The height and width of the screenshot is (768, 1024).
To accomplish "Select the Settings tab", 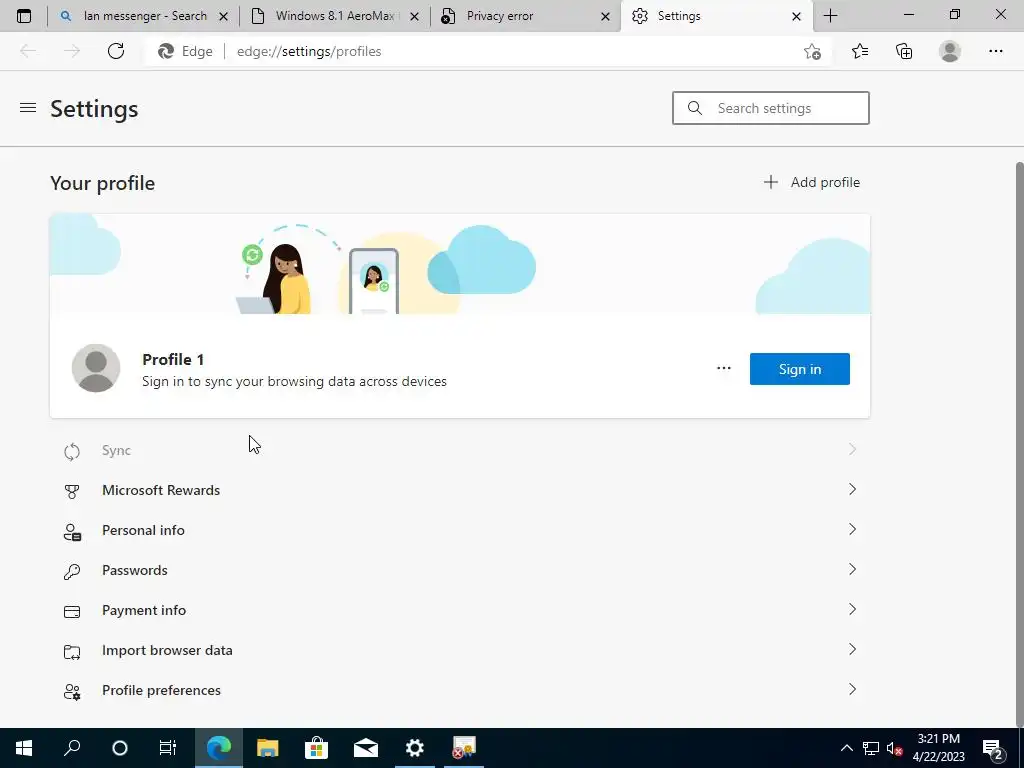I will pyautogui.click(x=717, y=16).
